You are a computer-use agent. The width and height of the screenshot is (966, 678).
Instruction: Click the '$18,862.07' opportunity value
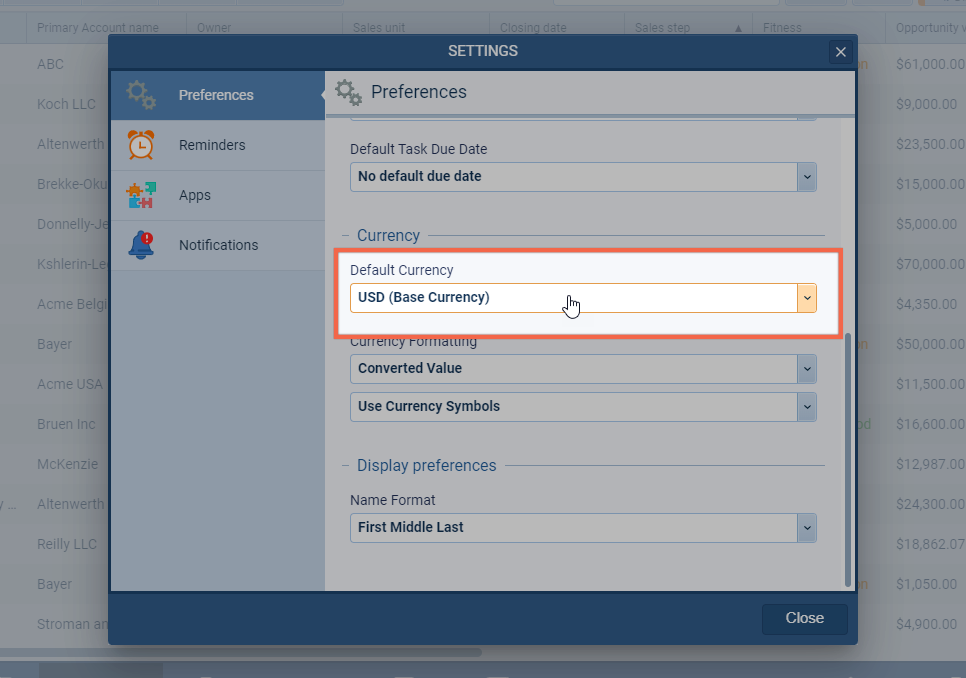tap(930, 544)
